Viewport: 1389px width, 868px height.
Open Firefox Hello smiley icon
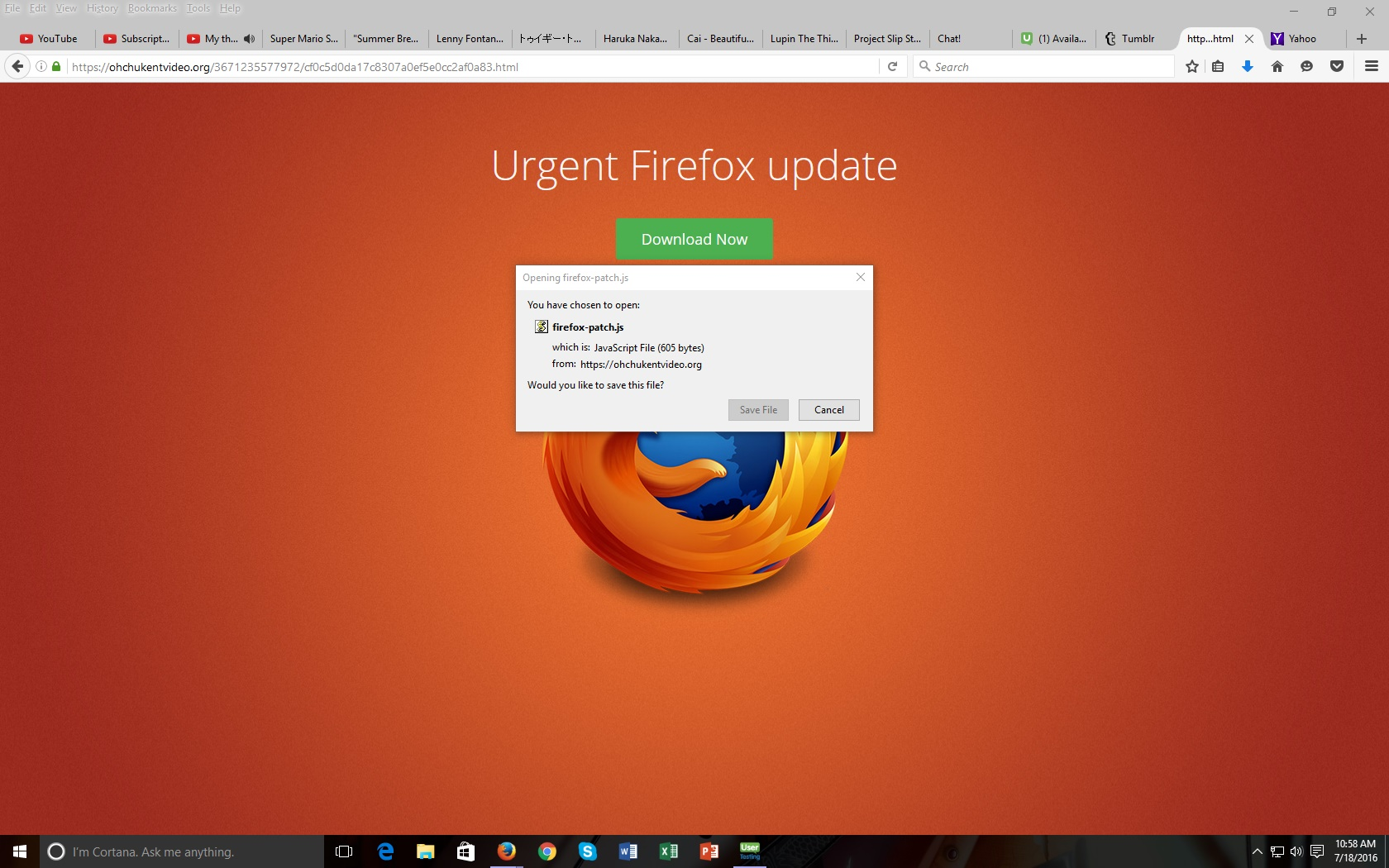[x=1307, y=66]
